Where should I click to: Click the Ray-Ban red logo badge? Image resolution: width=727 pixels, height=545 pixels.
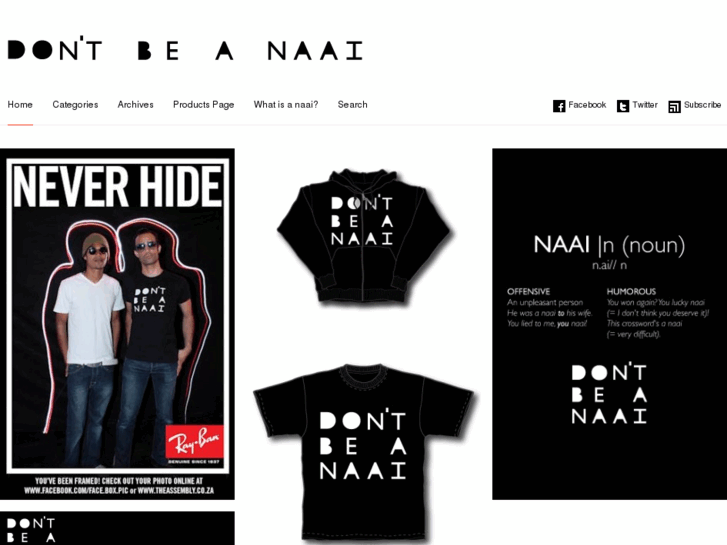pyautogui.click(x=194, y=442)
